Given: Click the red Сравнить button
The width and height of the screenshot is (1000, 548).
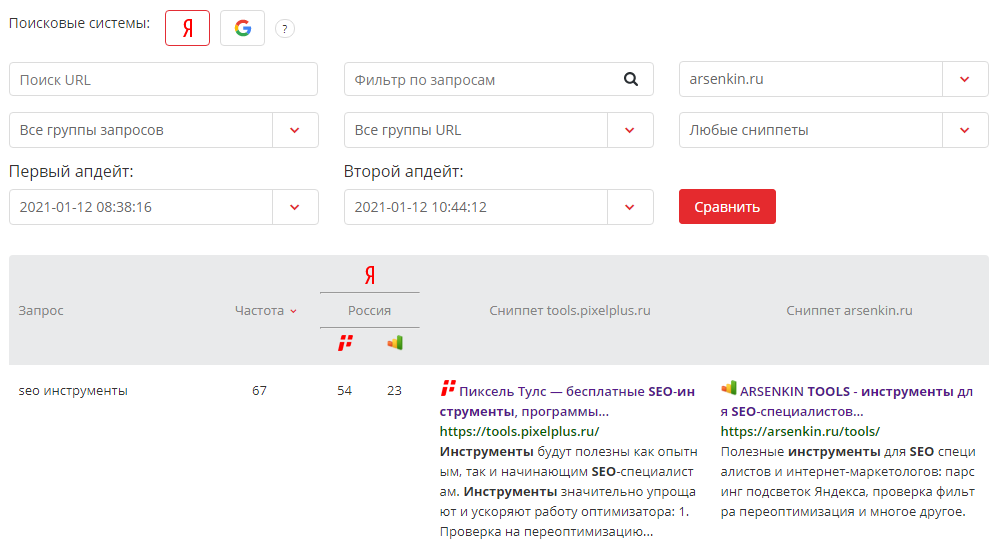Looking at the screenshot, I should tap(727, 207).
